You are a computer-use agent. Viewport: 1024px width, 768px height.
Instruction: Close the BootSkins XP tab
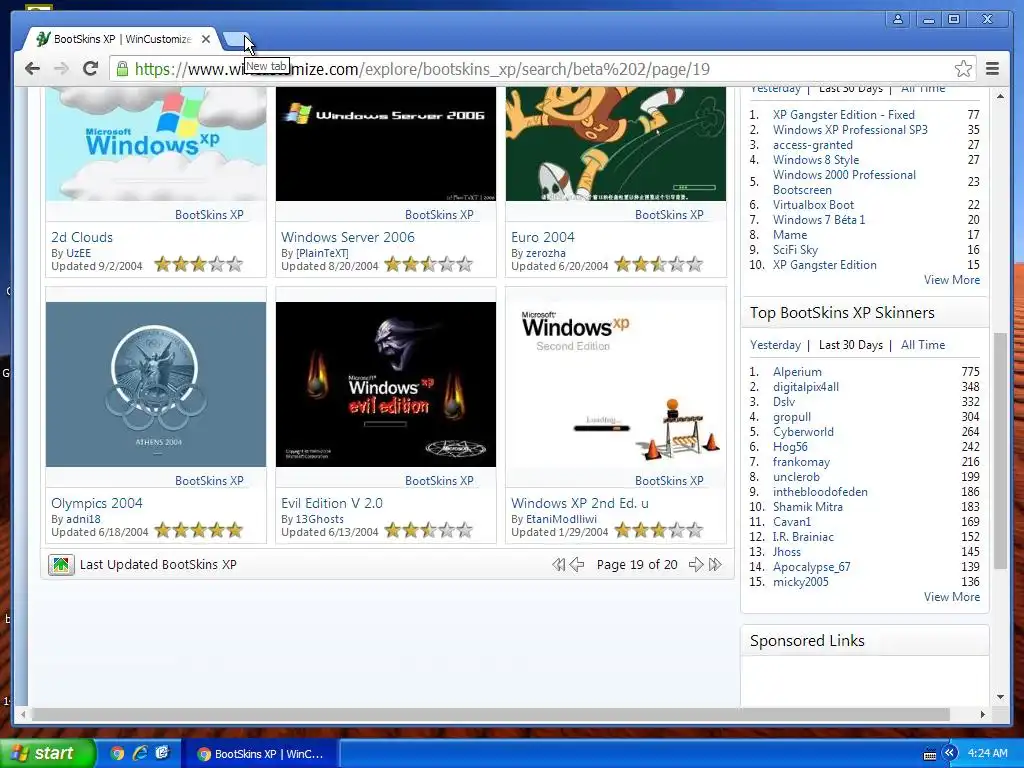pyautogui.click(x=206, y=39)
